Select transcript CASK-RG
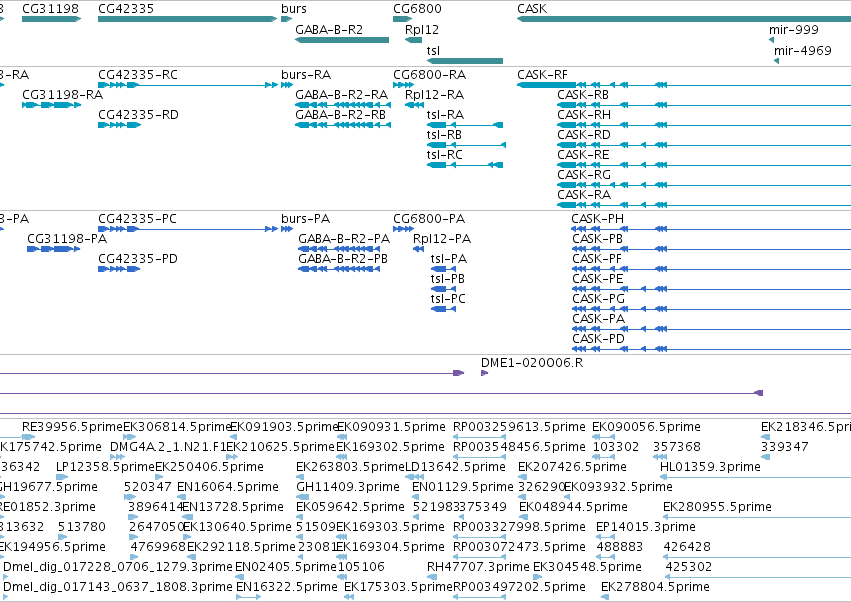Viewport: 851px width, 602px height. (x=704, y=185)
